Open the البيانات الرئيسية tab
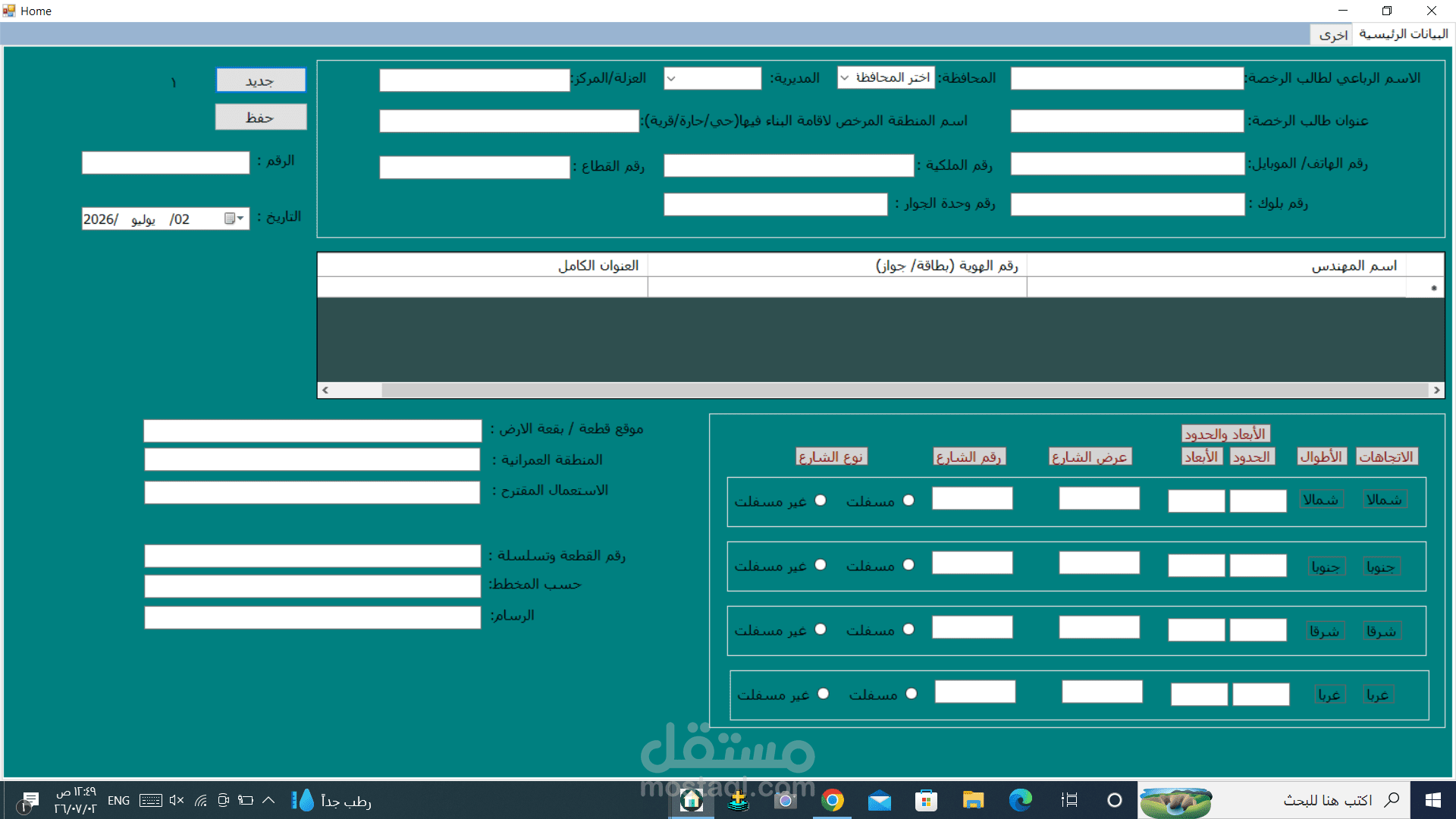 point(1403,33)
